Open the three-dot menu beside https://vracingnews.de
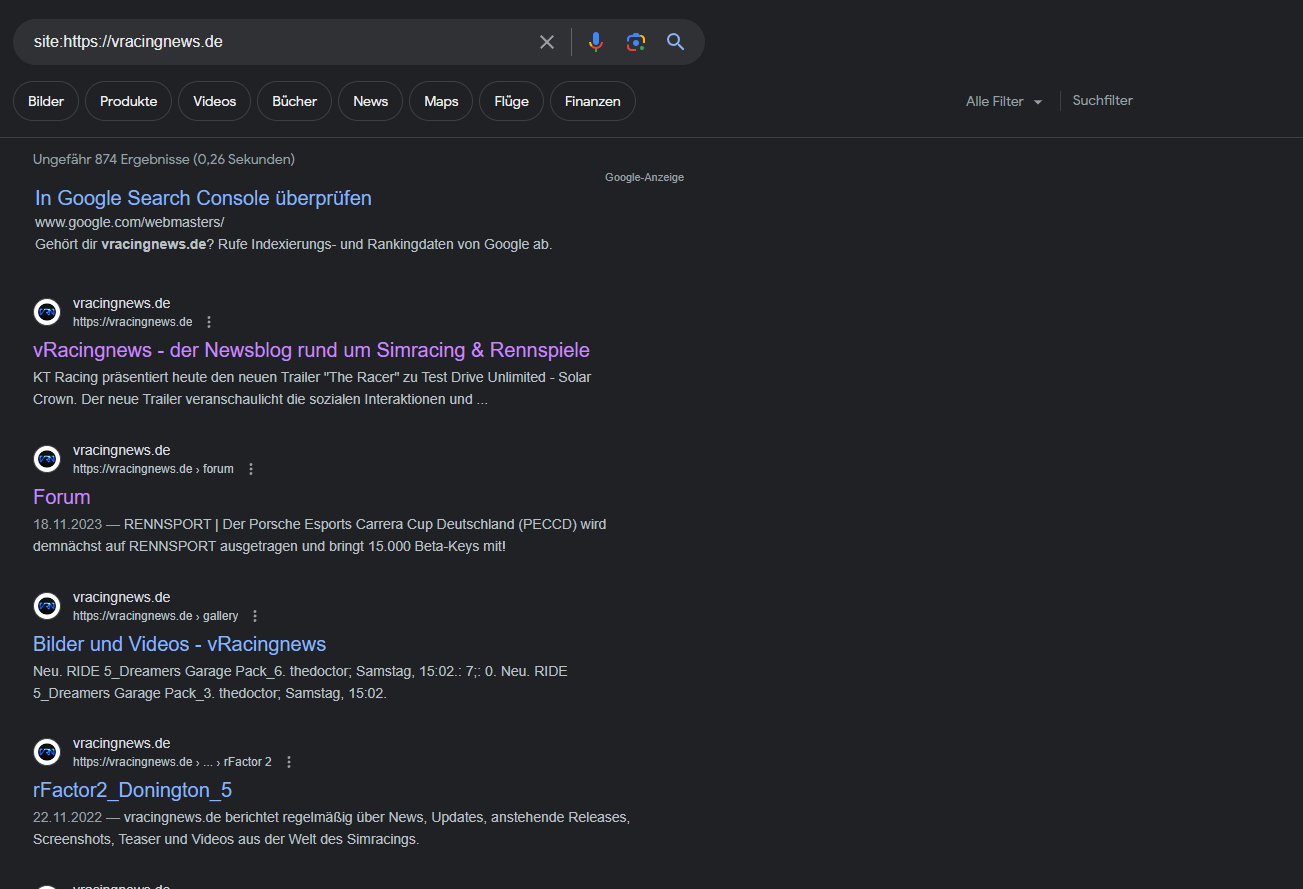This screenshot has width=1303, height=889. 209,322
